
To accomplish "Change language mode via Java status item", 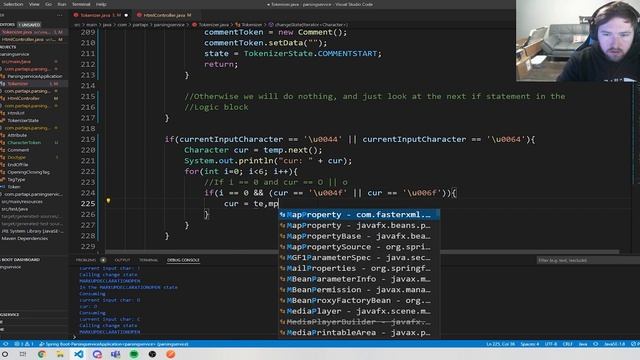I will click(x=583, y=344).
